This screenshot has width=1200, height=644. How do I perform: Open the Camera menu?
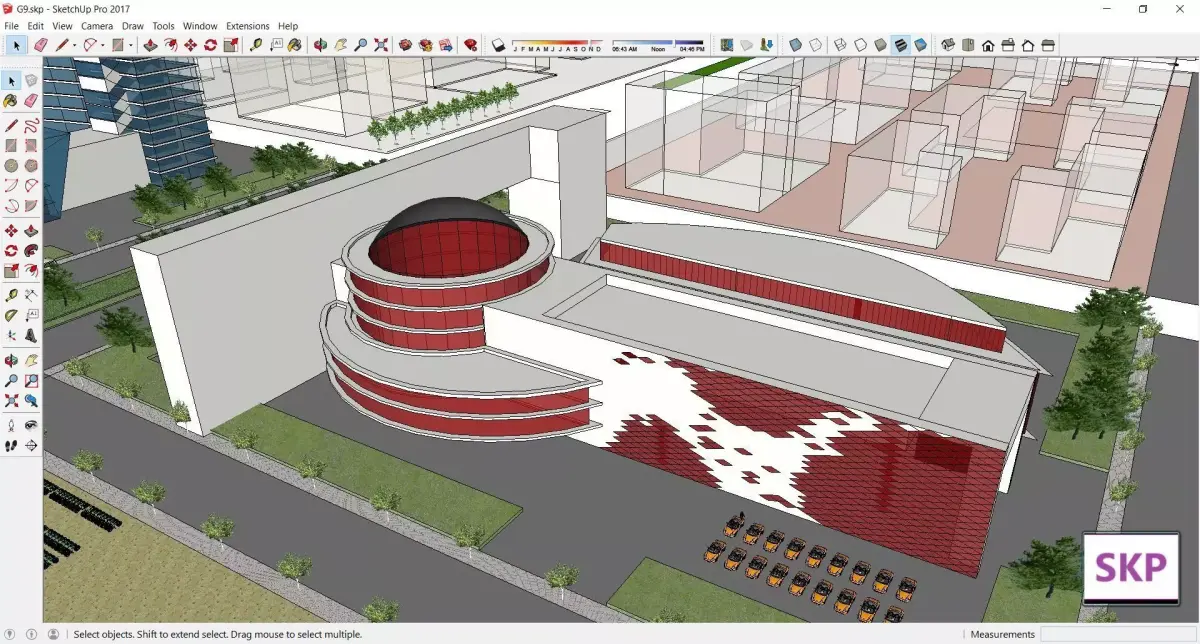(97, 26)
